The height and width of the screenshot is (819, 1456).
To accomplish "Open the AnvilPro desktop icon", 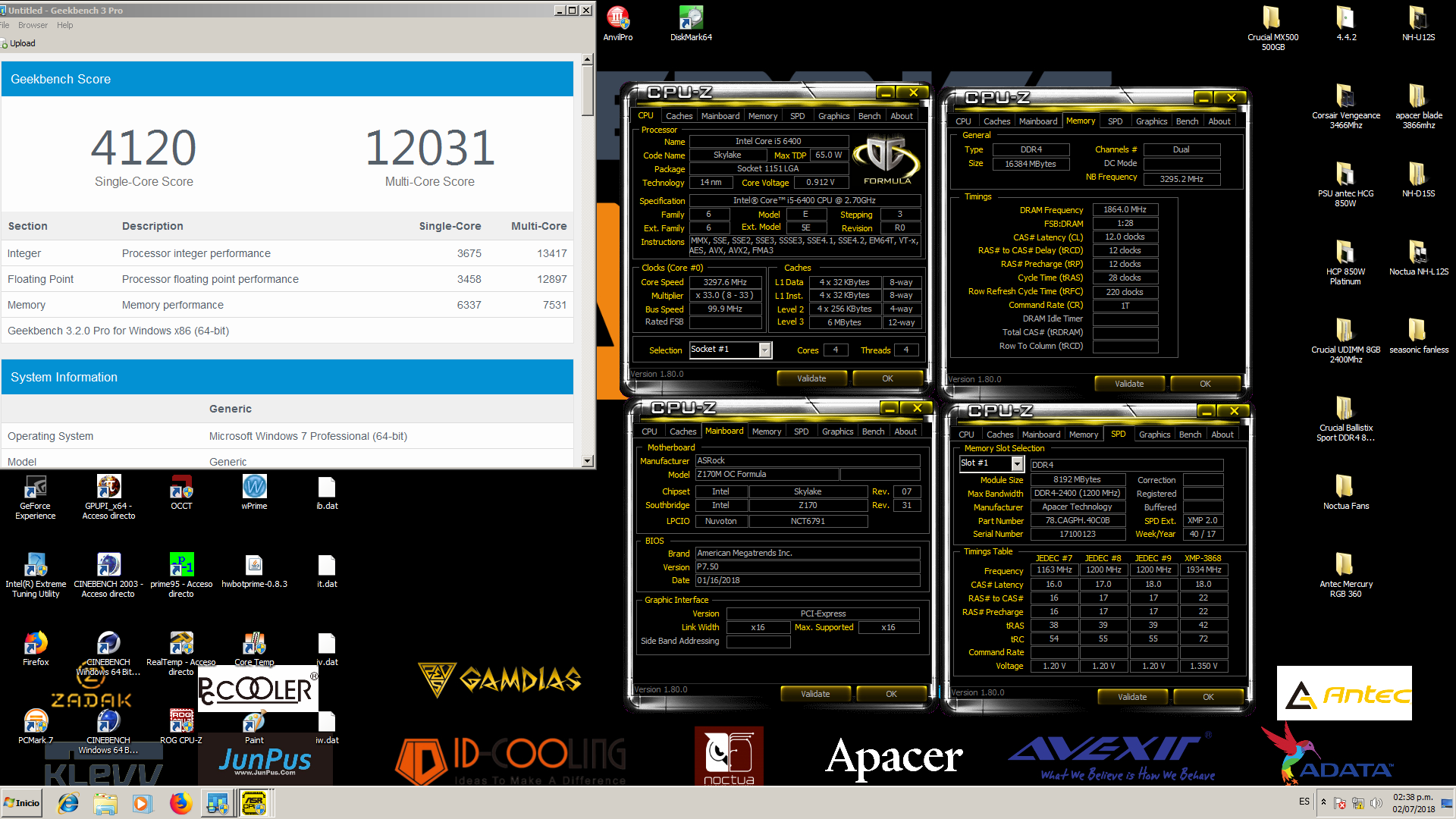I will pos(618,24).
